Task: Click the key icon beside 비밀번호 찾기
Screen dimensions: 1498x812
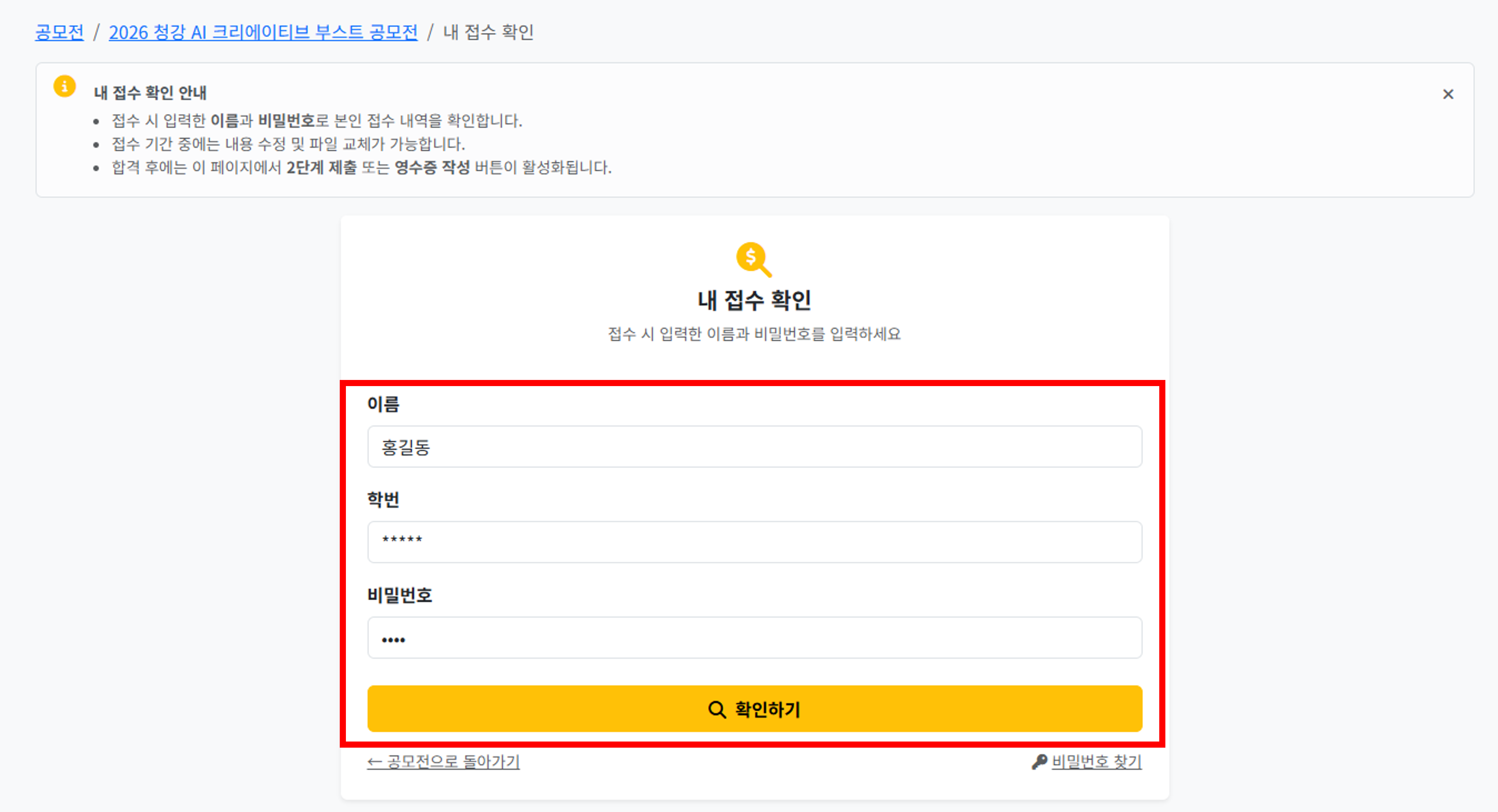Action: (x=1039, y=761)
